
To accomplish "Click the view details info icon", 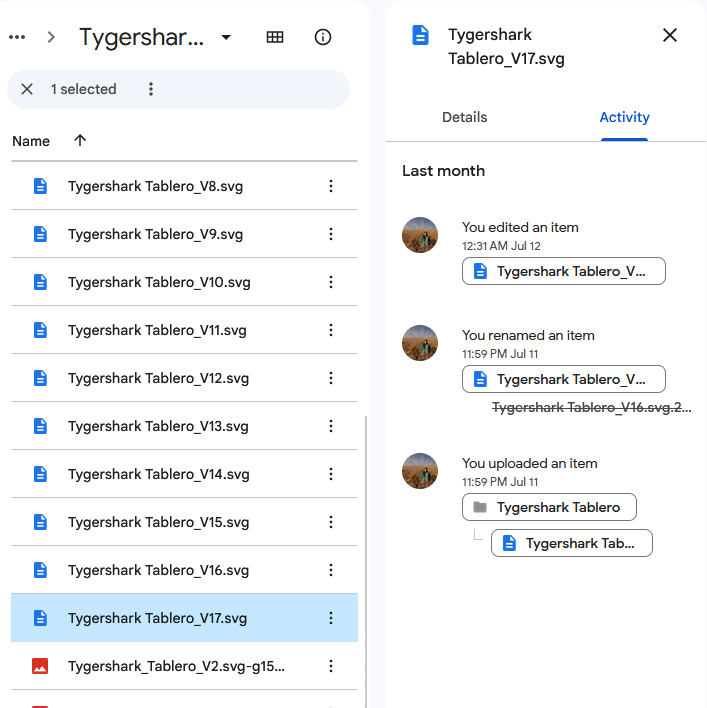I will pos(322,37).
